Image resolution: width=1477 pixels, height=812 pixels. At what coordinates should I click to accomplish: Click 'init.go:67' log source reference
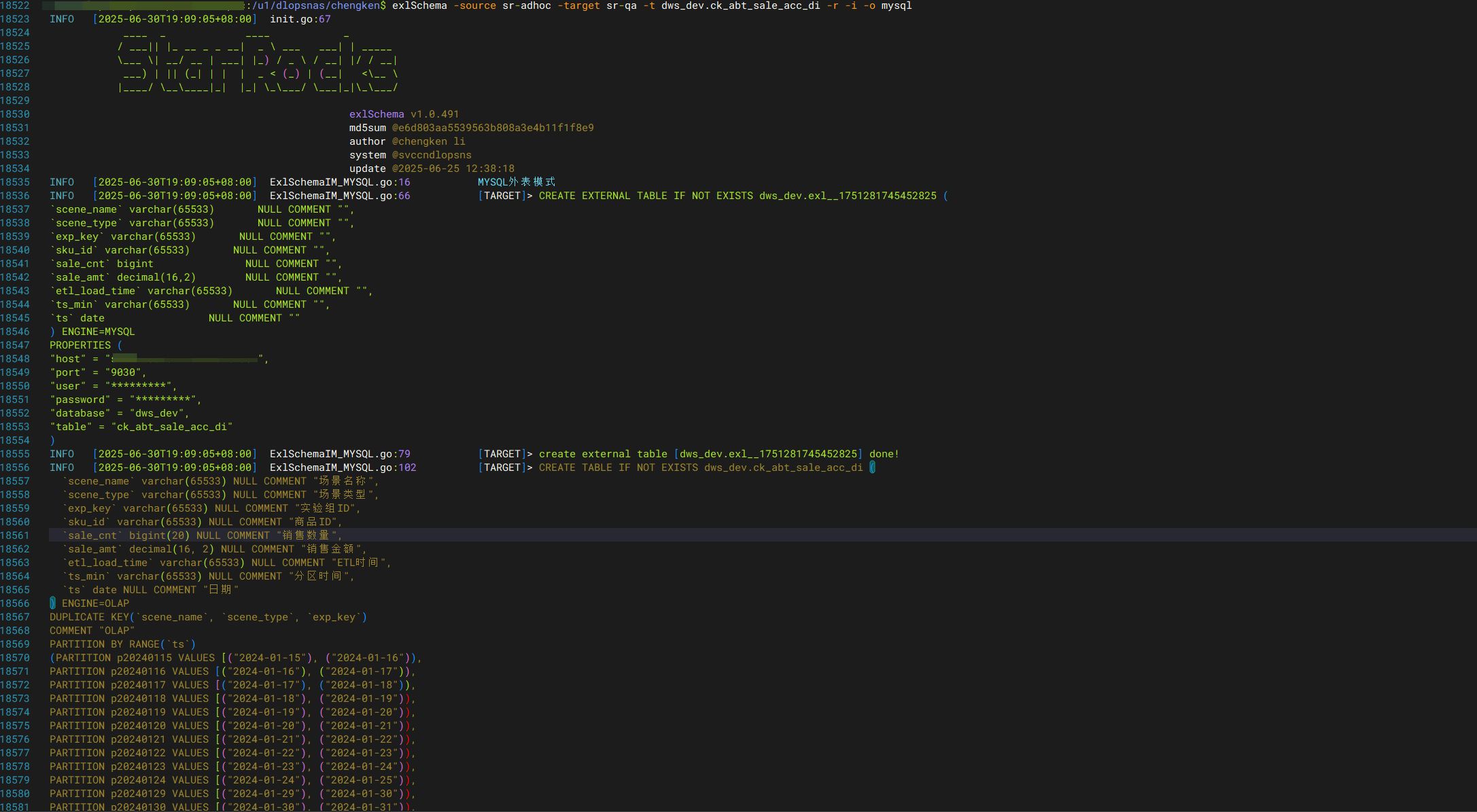pos(300,19)
